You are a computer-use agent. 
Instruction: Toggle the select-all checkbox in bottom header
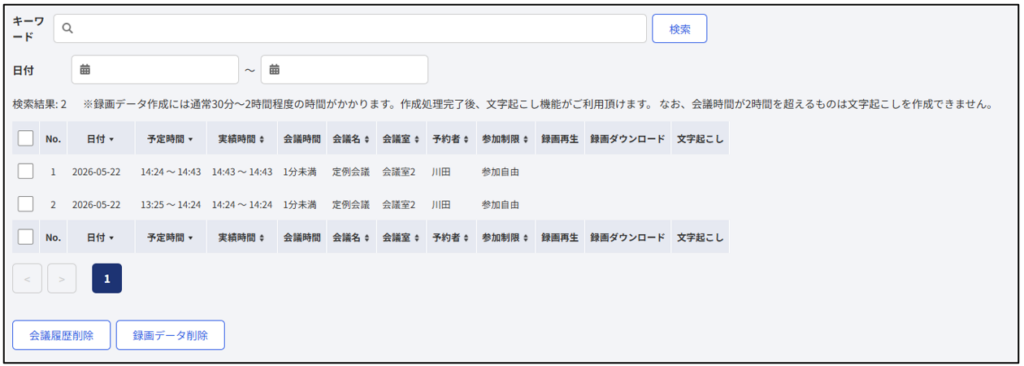pos(25,237)
